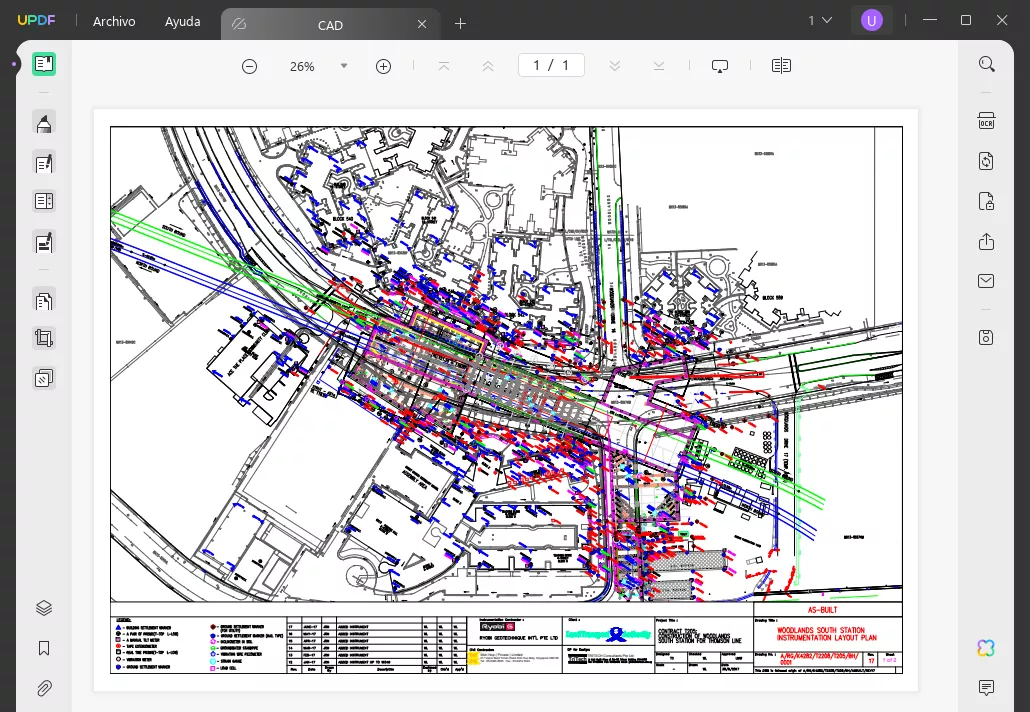
Task: Jump to the first page
Action: coord(444,66)
